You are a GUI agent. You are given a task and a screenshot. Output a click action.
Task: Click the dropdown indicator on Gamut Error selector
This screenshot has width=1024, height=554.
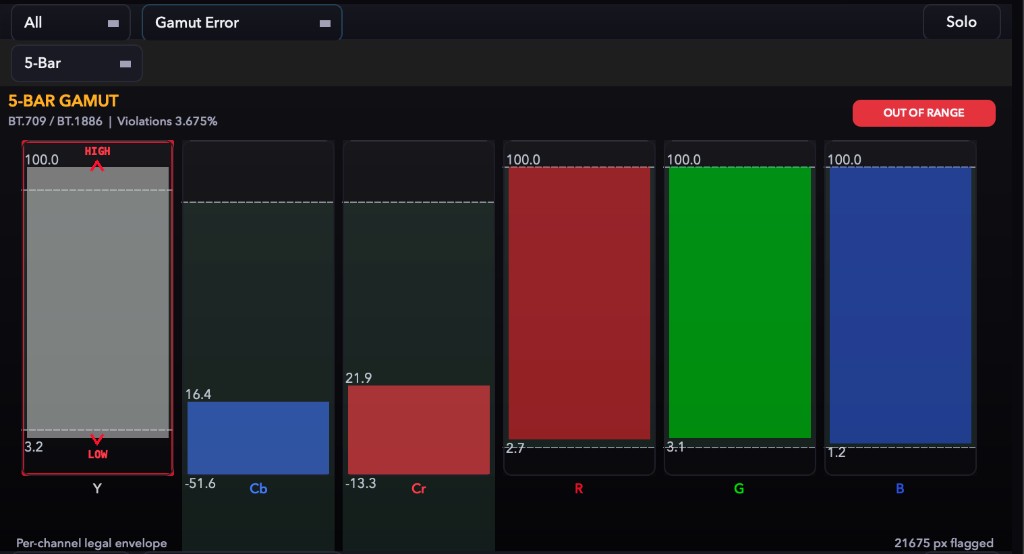coord(325,24)
